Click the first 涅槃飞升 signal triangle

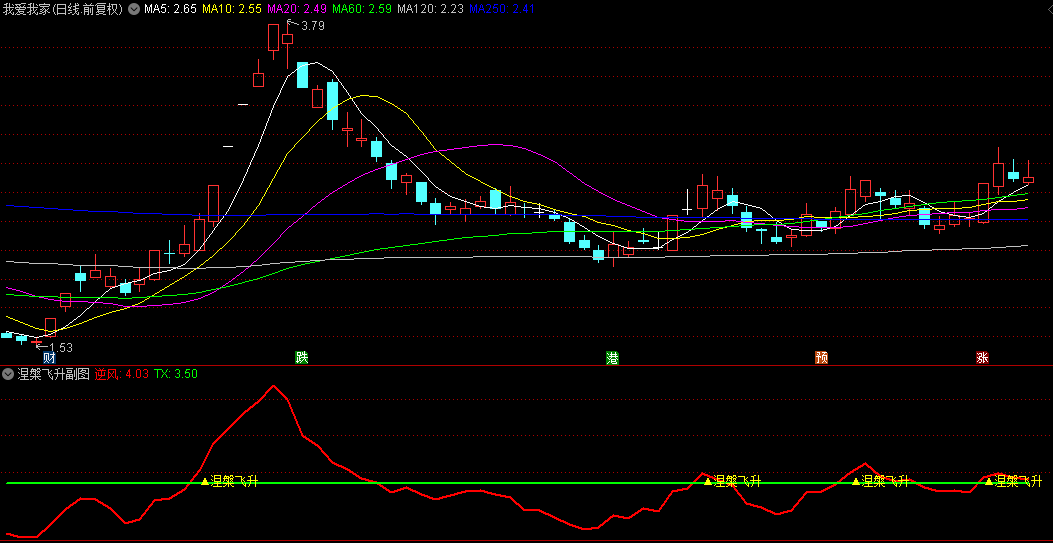point(205,481)
